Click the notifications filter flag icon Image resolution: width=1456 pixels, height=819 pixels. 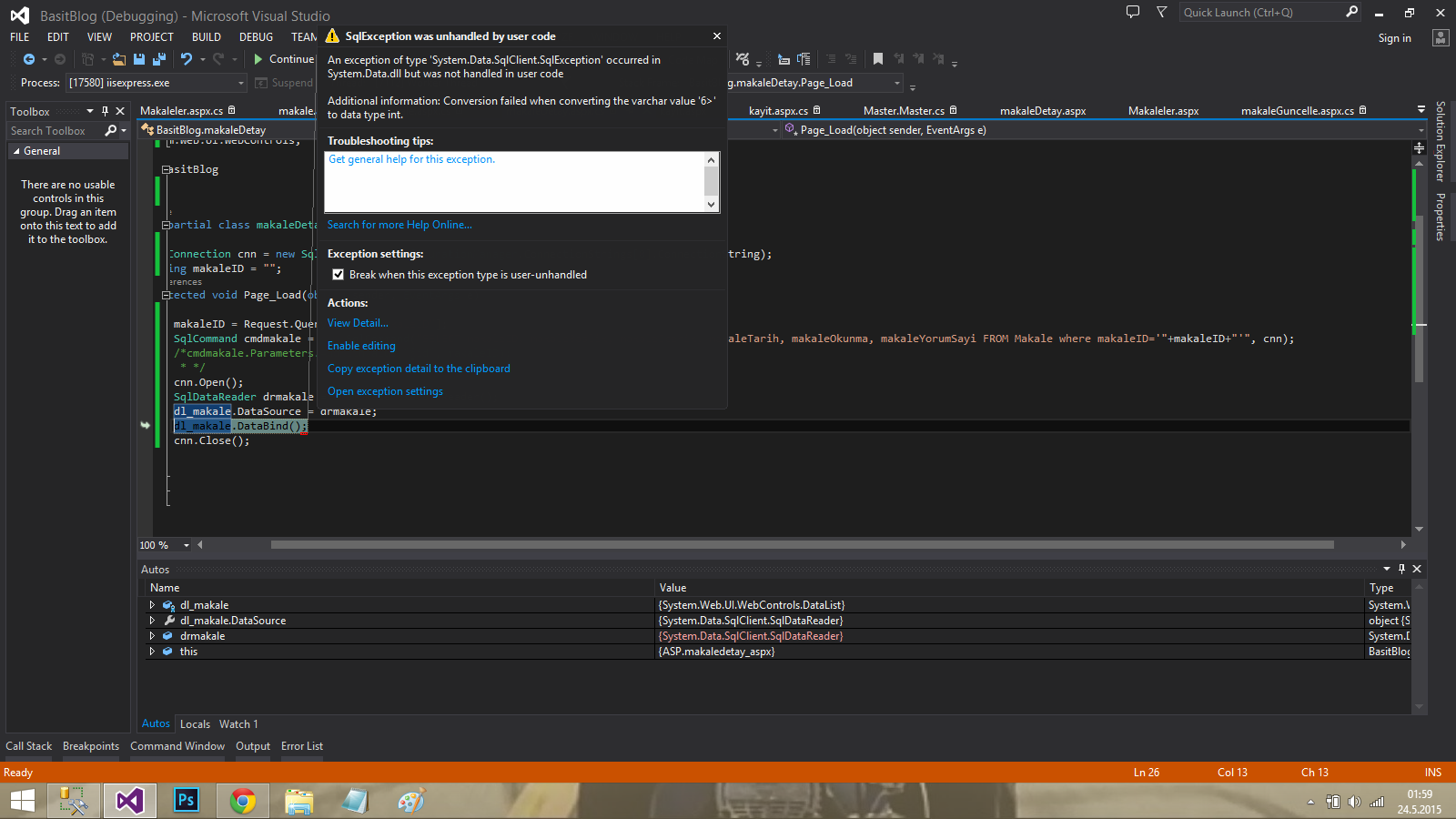click(1161, 12)
